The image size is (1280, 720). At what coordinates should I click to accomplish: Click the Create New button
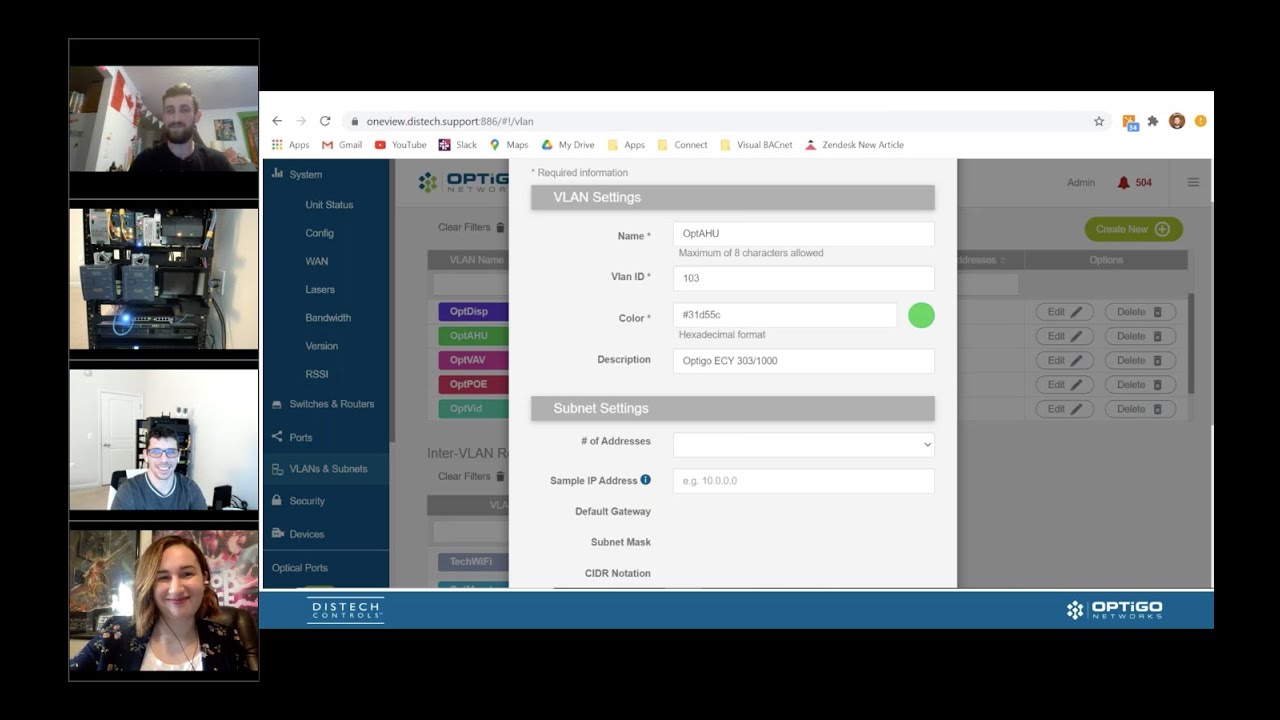coord(1132,229)
